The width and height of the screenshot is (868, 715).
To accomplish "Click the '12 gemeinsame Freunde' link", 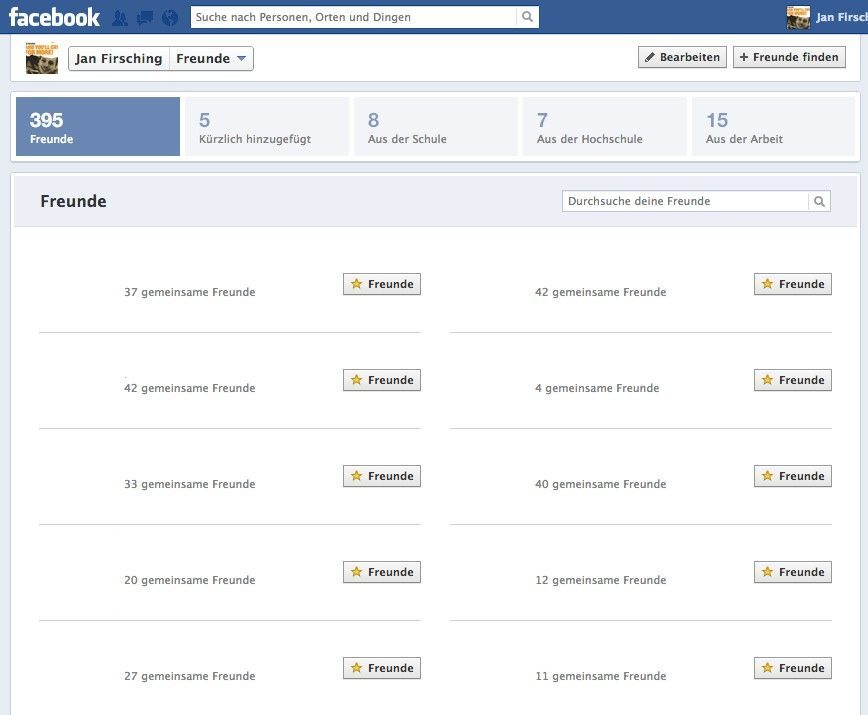I will tap(601, 580).
